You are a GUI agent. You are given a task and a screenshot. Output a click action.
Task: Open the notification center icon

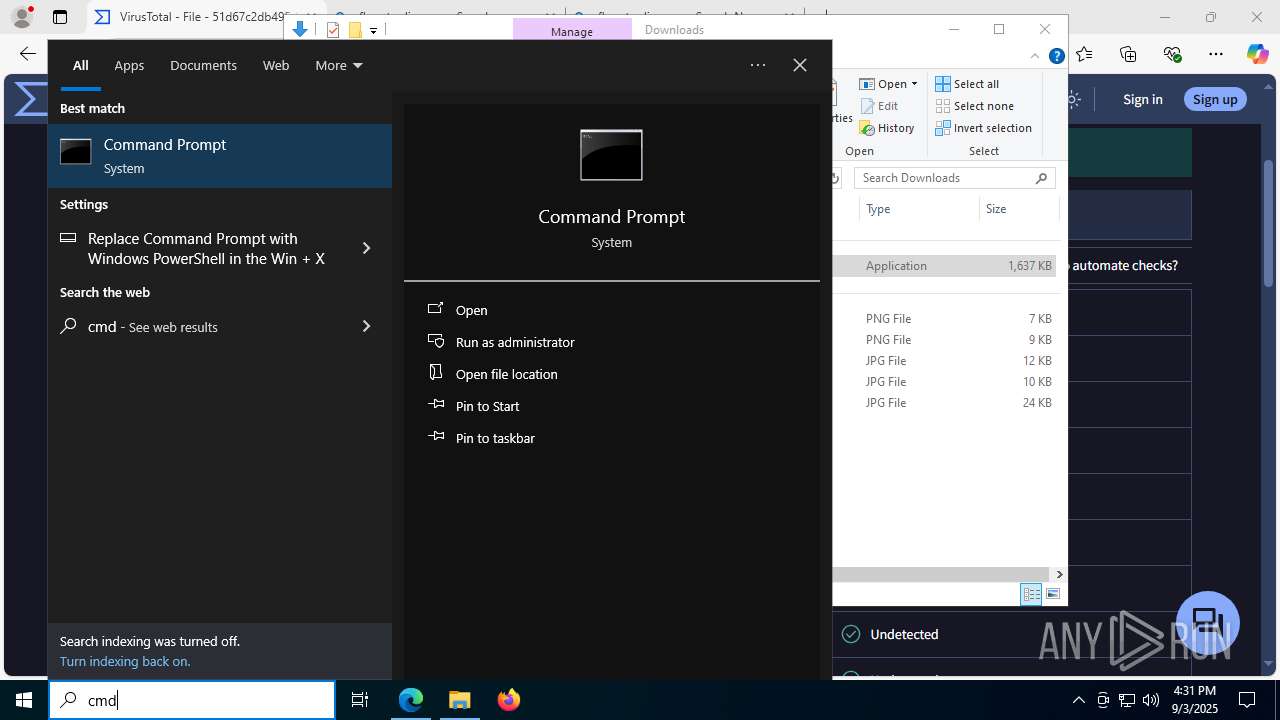(x=1247, y=700)
